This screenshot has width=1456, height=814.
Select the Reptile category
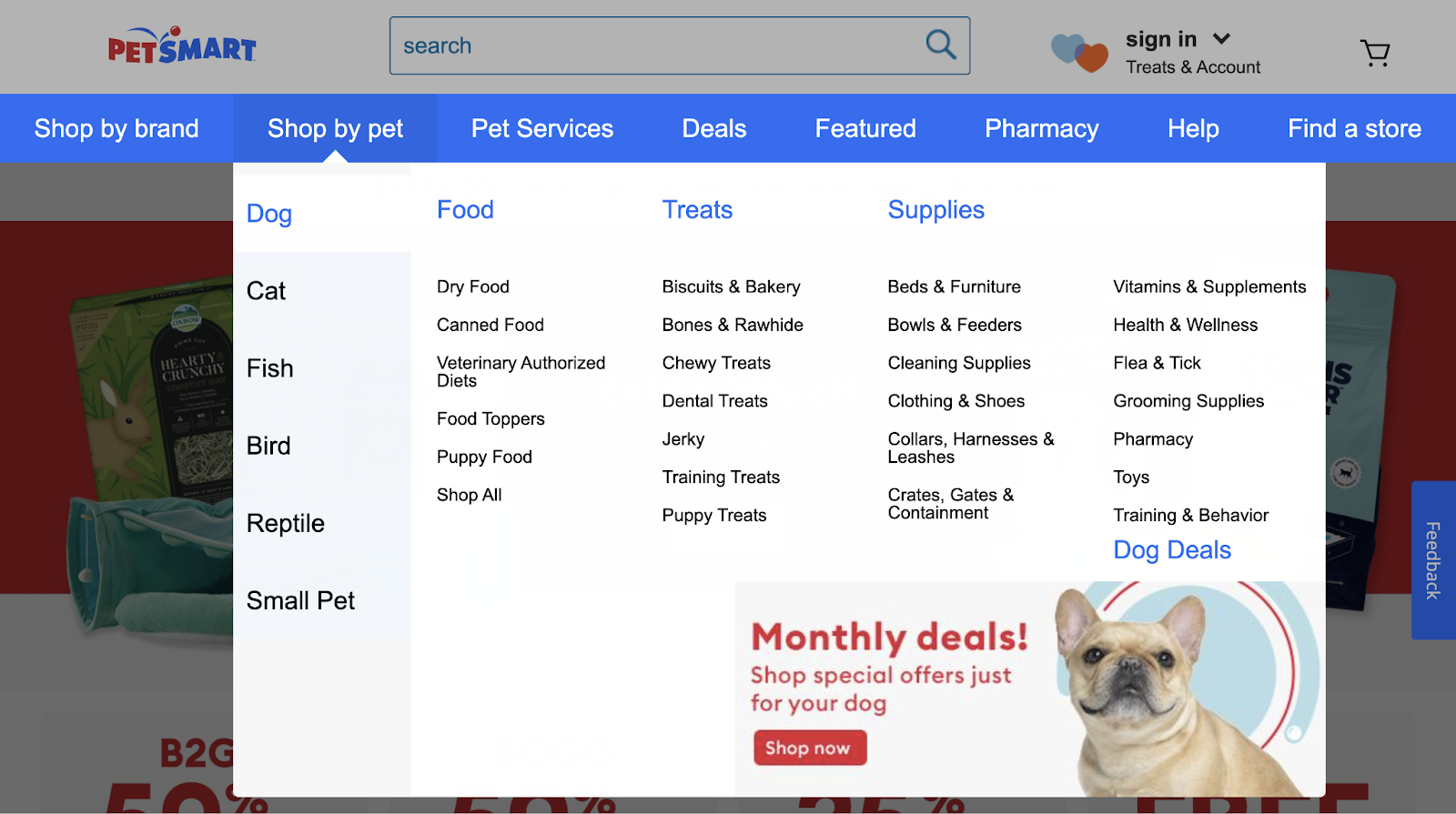pos(285,523)
